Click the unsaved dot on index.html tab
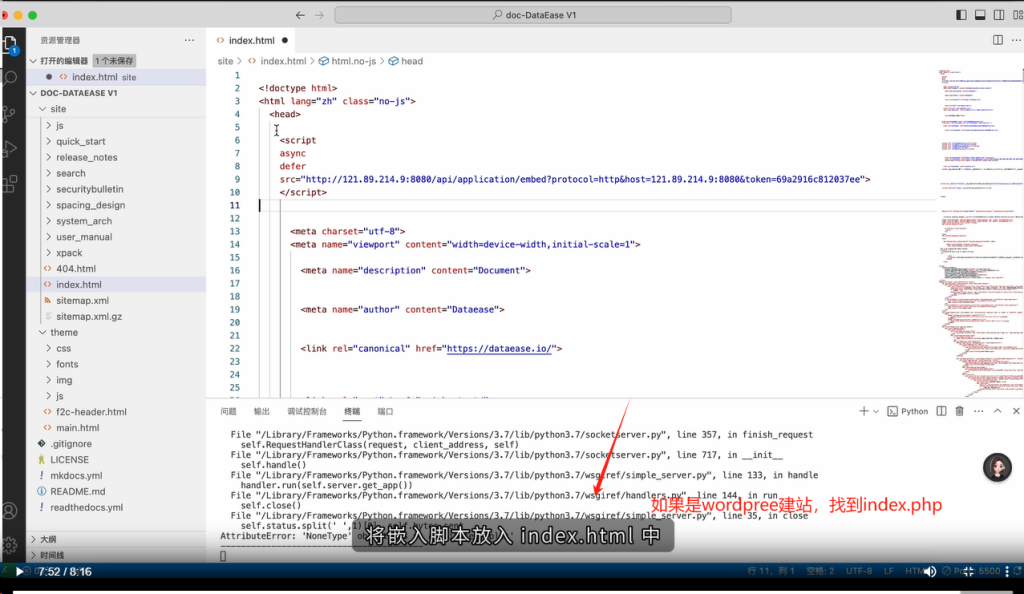 [285, 40]
